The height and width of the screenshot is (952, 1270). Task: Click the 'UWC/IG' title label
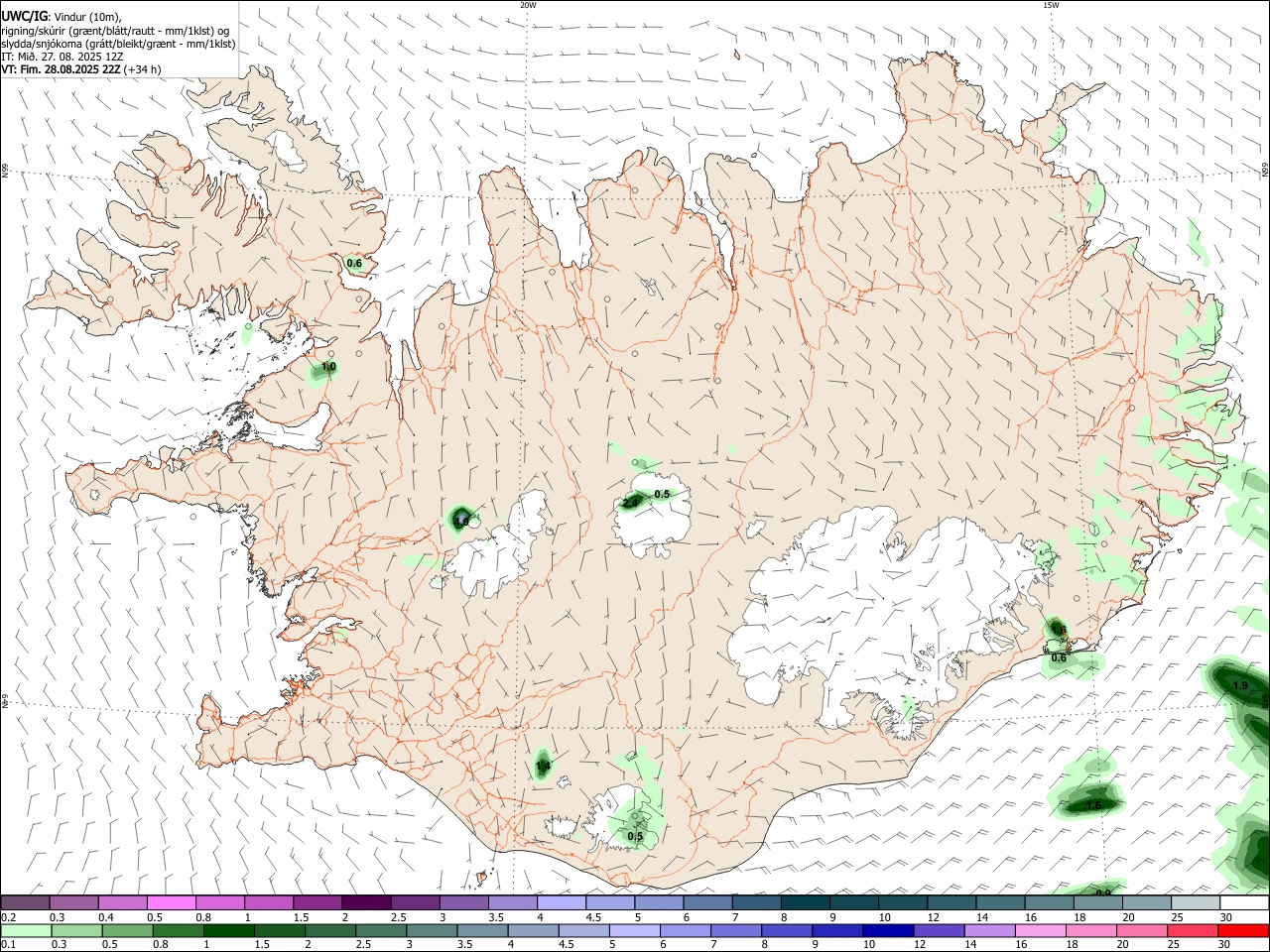pos(25,17)
